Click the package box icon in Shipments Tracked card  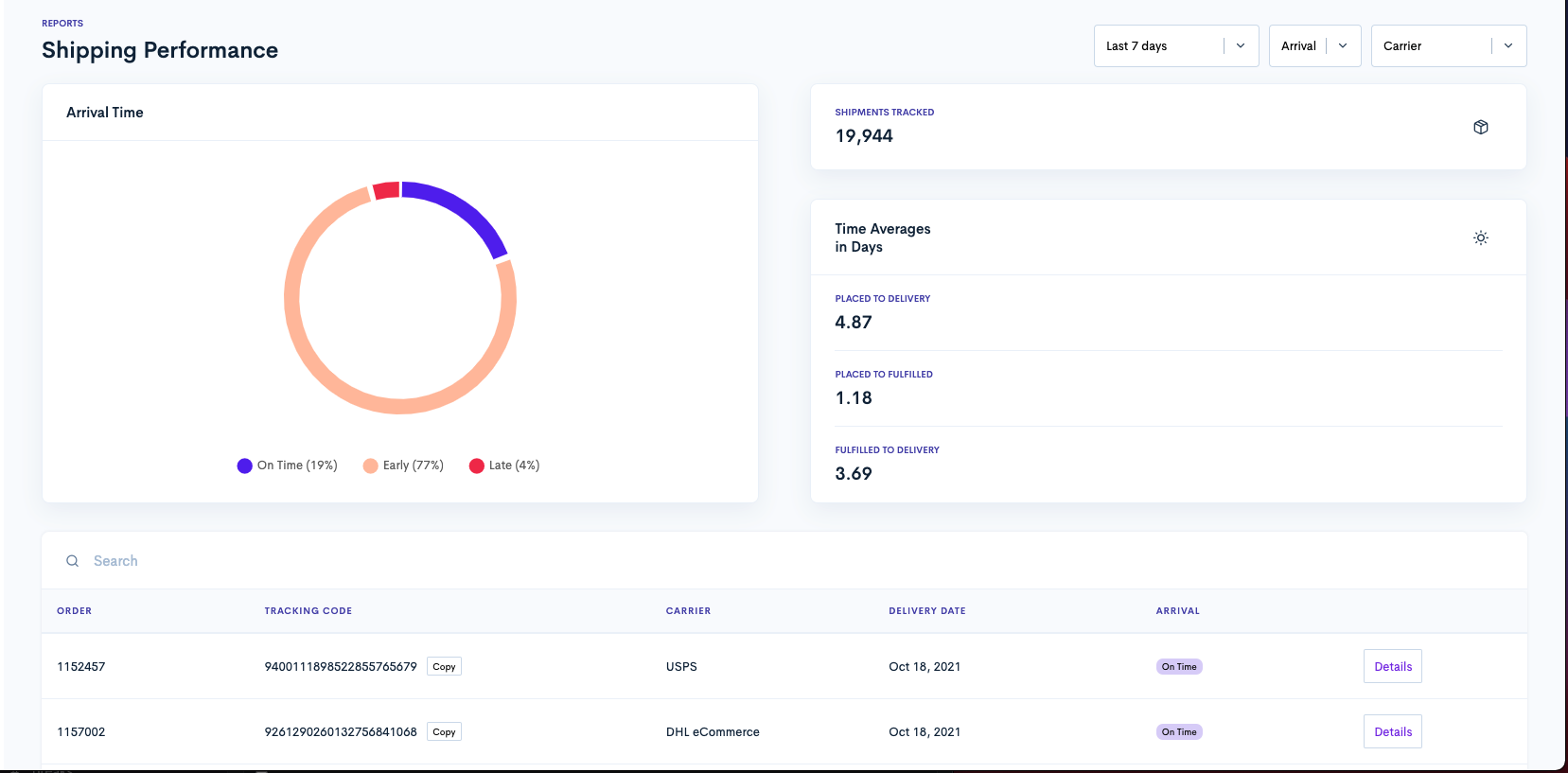click(x=1481, y=127)
